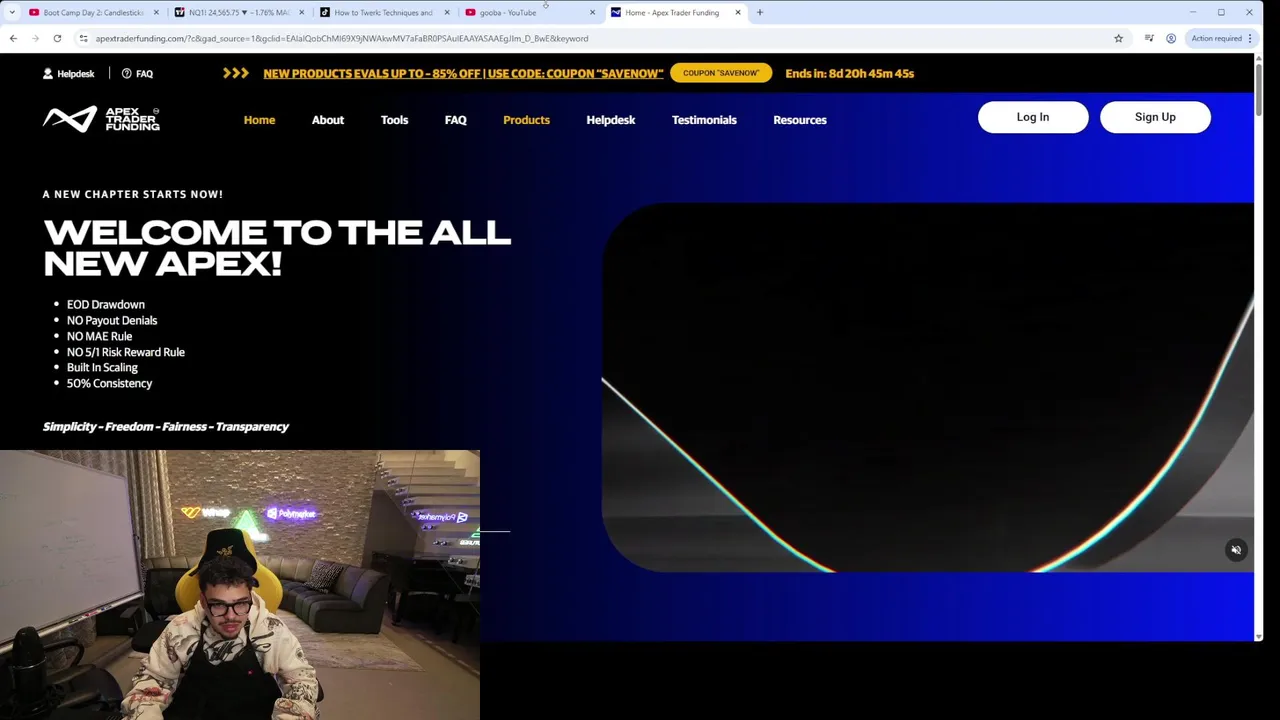Close the gooba YouTube tab
The image size is (1280, 720).
pyautogui.click(x=592, y=12)
